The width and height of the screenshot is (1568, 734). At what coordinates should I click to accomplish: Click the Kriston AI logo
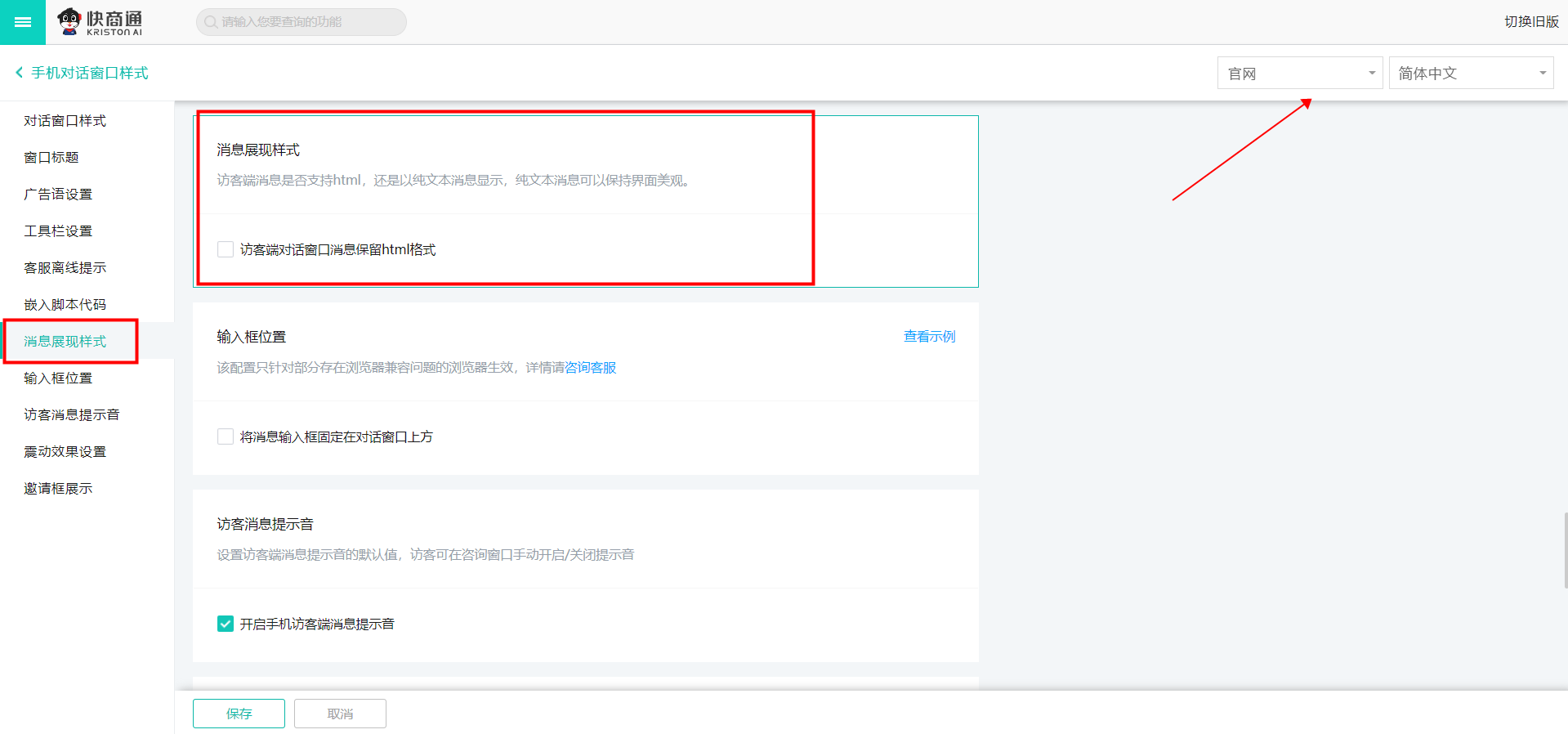(x=100, y=22)
